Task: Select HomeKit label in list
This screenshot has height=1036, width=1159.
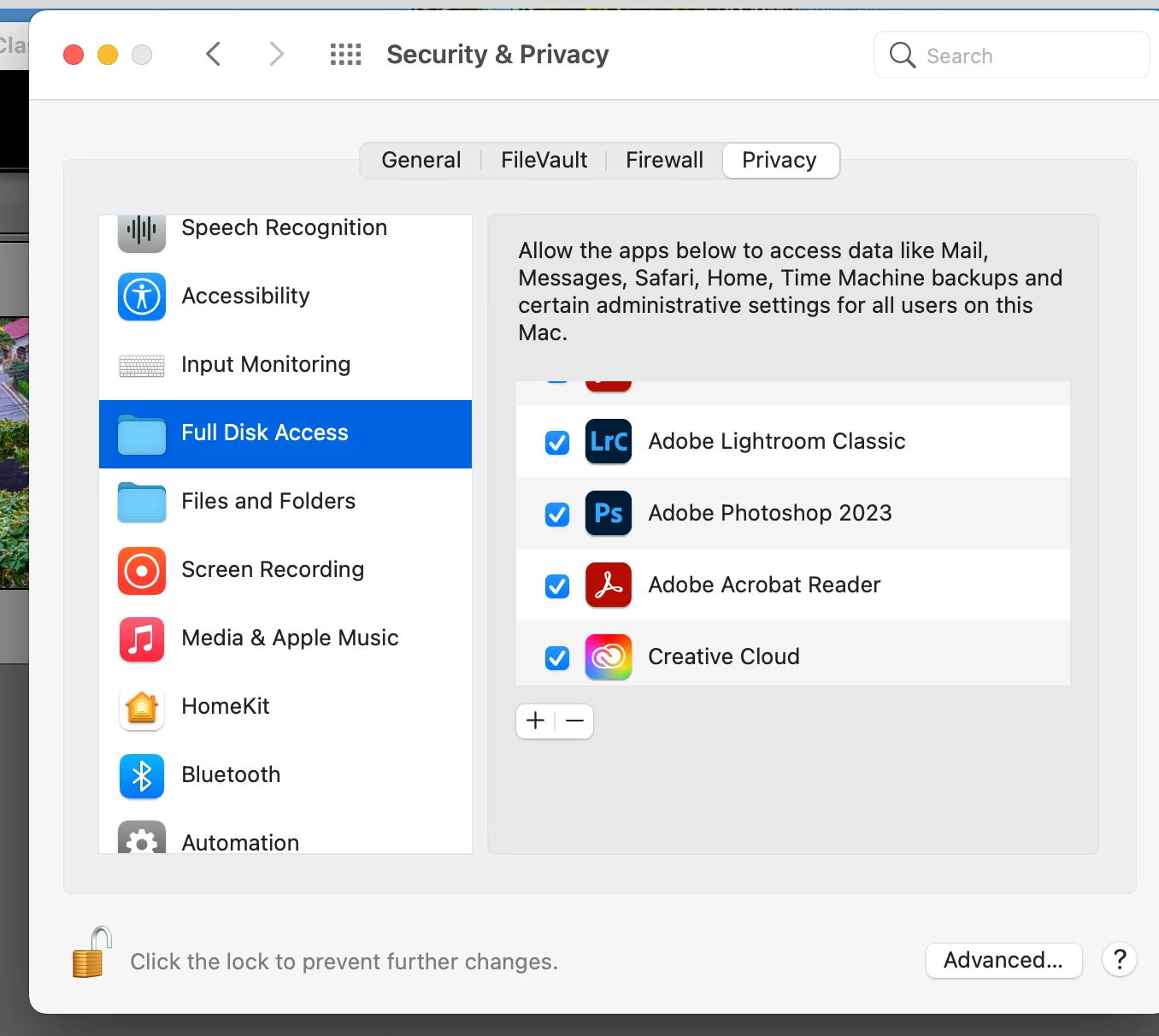Action: click(x=226, y=706)
